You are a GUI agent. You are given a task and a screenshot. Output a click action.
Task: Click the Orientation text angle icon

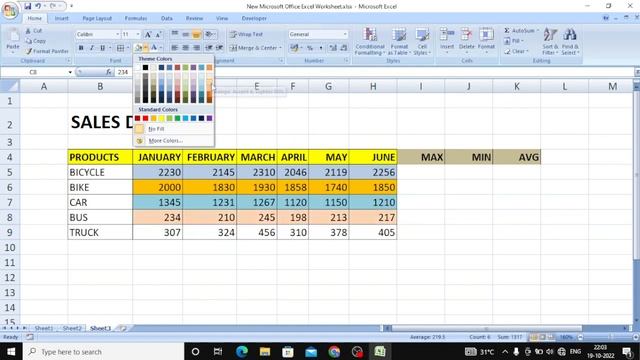[209, 35]
